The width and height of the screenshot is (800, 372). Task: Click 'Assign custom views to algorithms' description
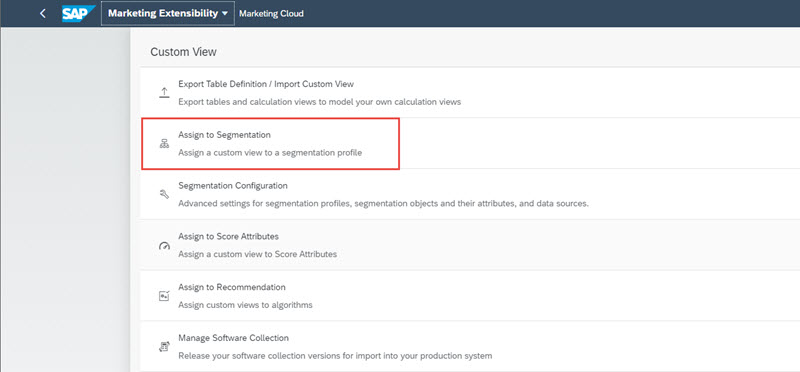245,305
